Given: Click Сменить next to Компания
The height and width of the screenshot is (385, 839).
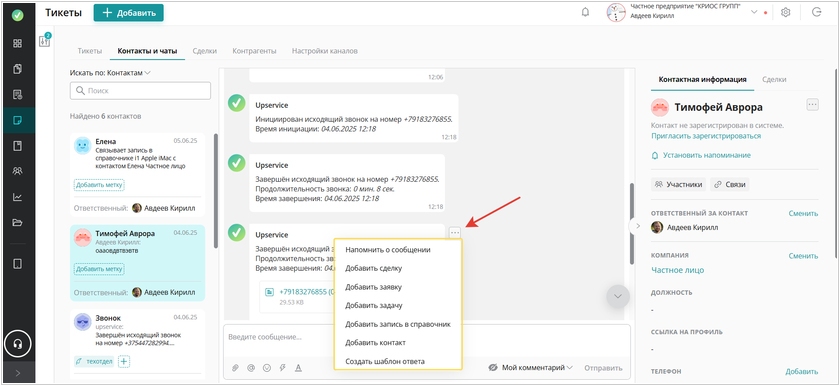Looking at the screenshot, I should (x=803, y=256).
